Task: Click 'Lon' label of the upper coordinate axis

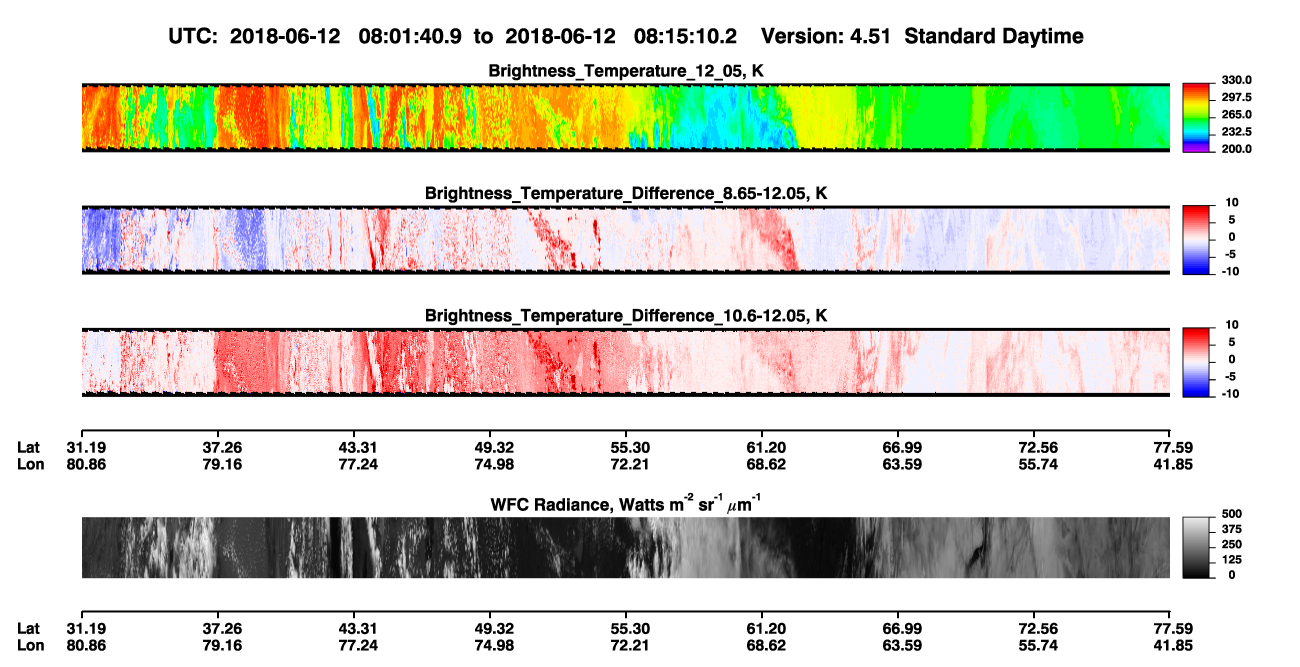Action: (x=30, y=465)
